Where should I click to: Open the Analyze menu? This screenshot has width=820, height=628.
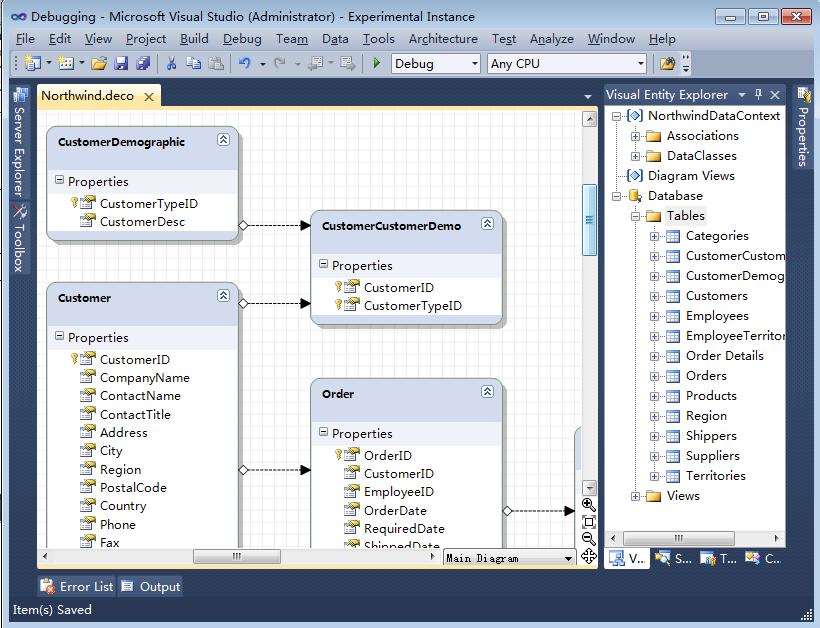coord(552,39)
